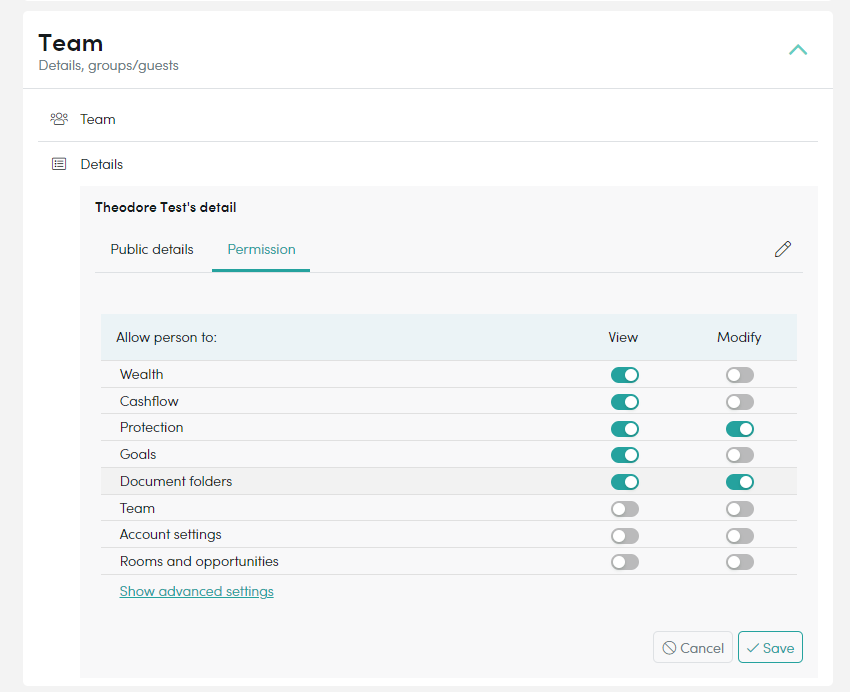
Task: Click the View column header
Action: click(x=623, y=338)
